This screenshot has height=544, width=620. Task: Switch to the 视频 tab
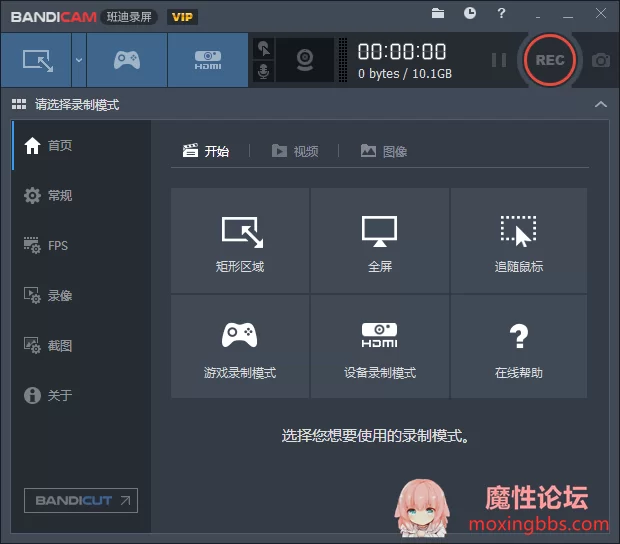tap(295, 151)
